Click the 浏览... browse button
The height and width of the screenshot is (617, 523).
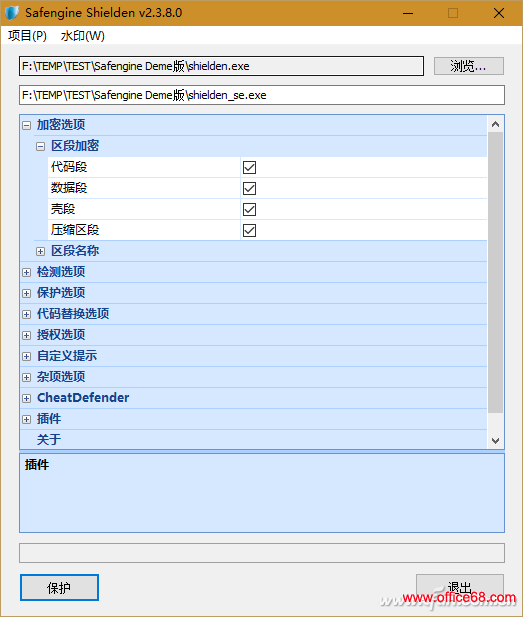[x=469, y=66]
